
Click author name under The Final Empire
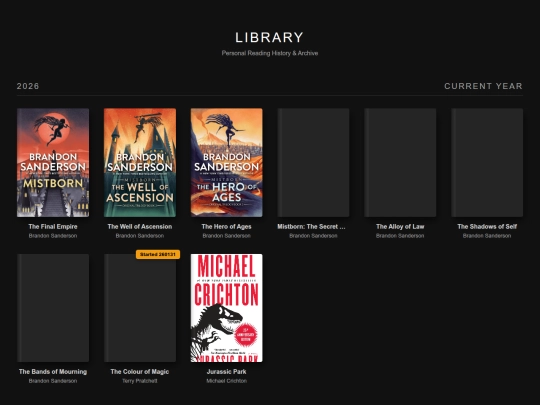coord(53,236)
